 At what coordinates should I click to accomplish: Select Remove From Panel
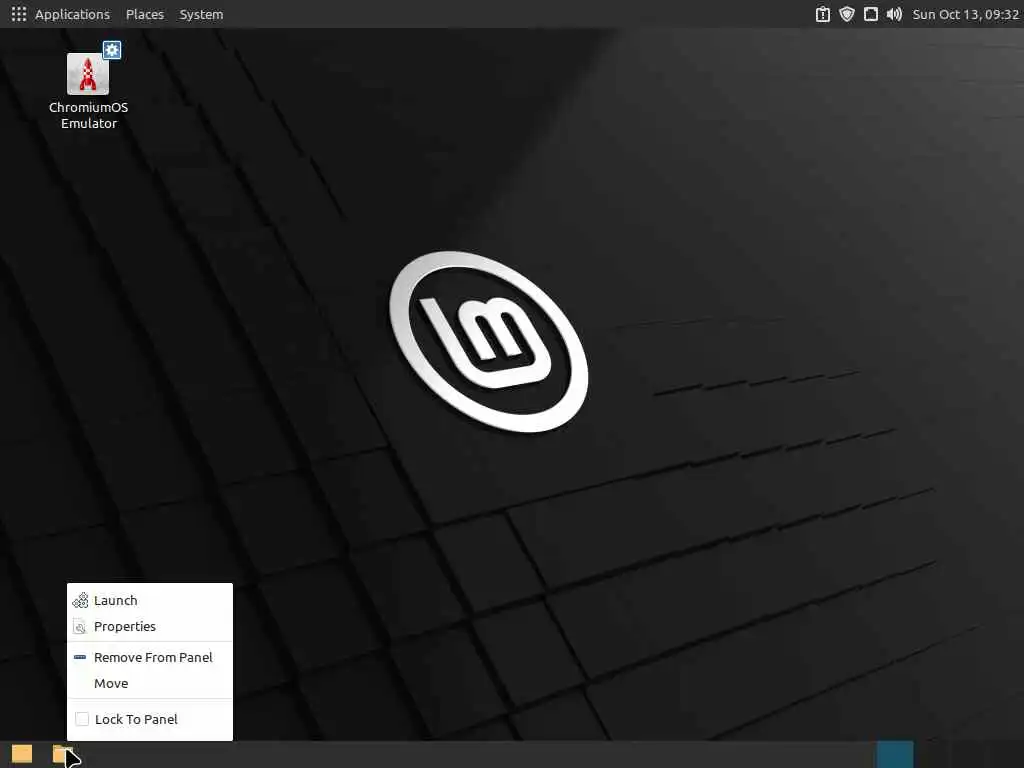(x=150, y=658)
